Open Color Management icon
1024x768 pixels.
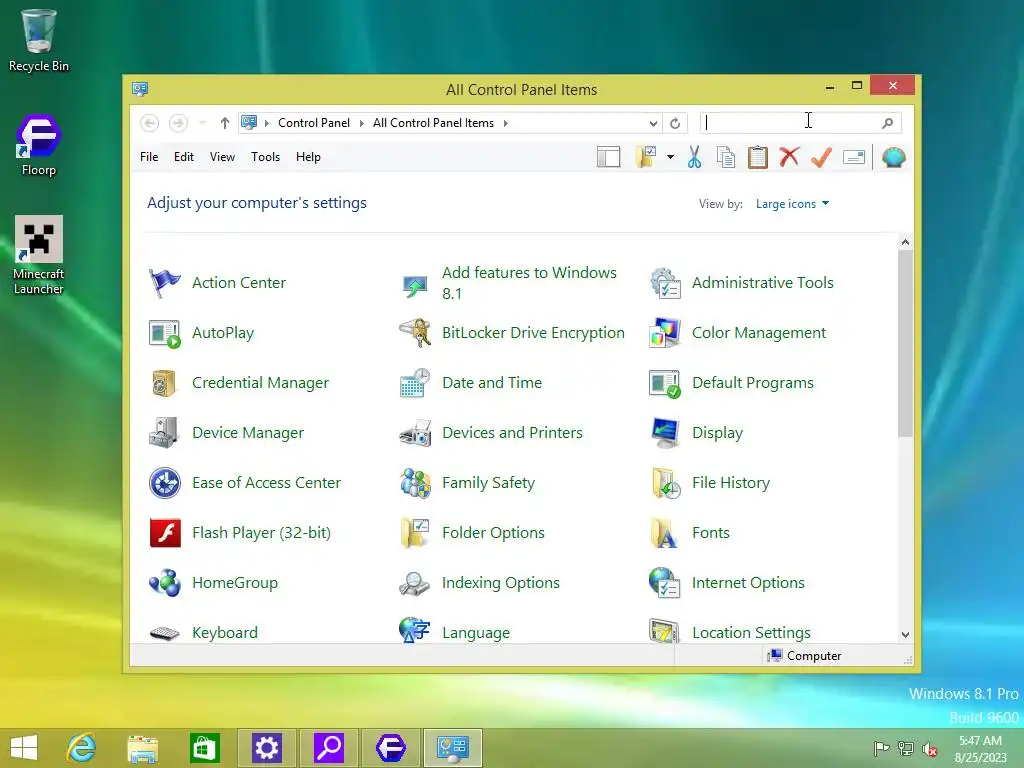pyautogui.click(x=665, y=333)
